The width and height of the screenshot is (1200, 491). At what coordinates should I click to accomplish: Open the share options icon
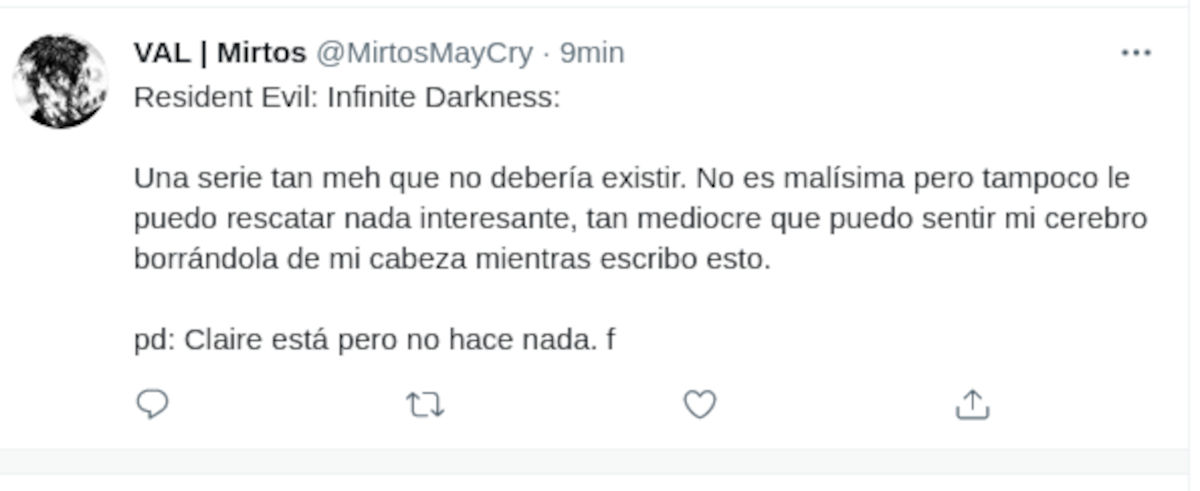point(972,404)
